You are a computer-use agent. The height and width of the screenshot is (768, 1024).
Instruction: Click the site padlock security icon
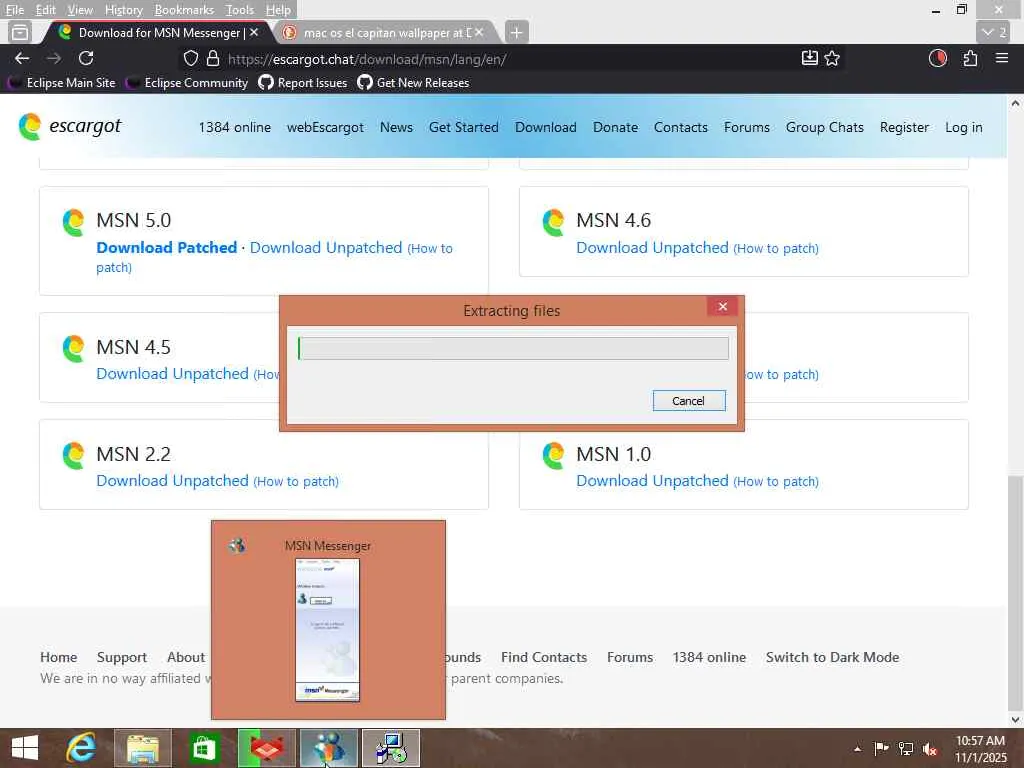[x=212, y=59]
